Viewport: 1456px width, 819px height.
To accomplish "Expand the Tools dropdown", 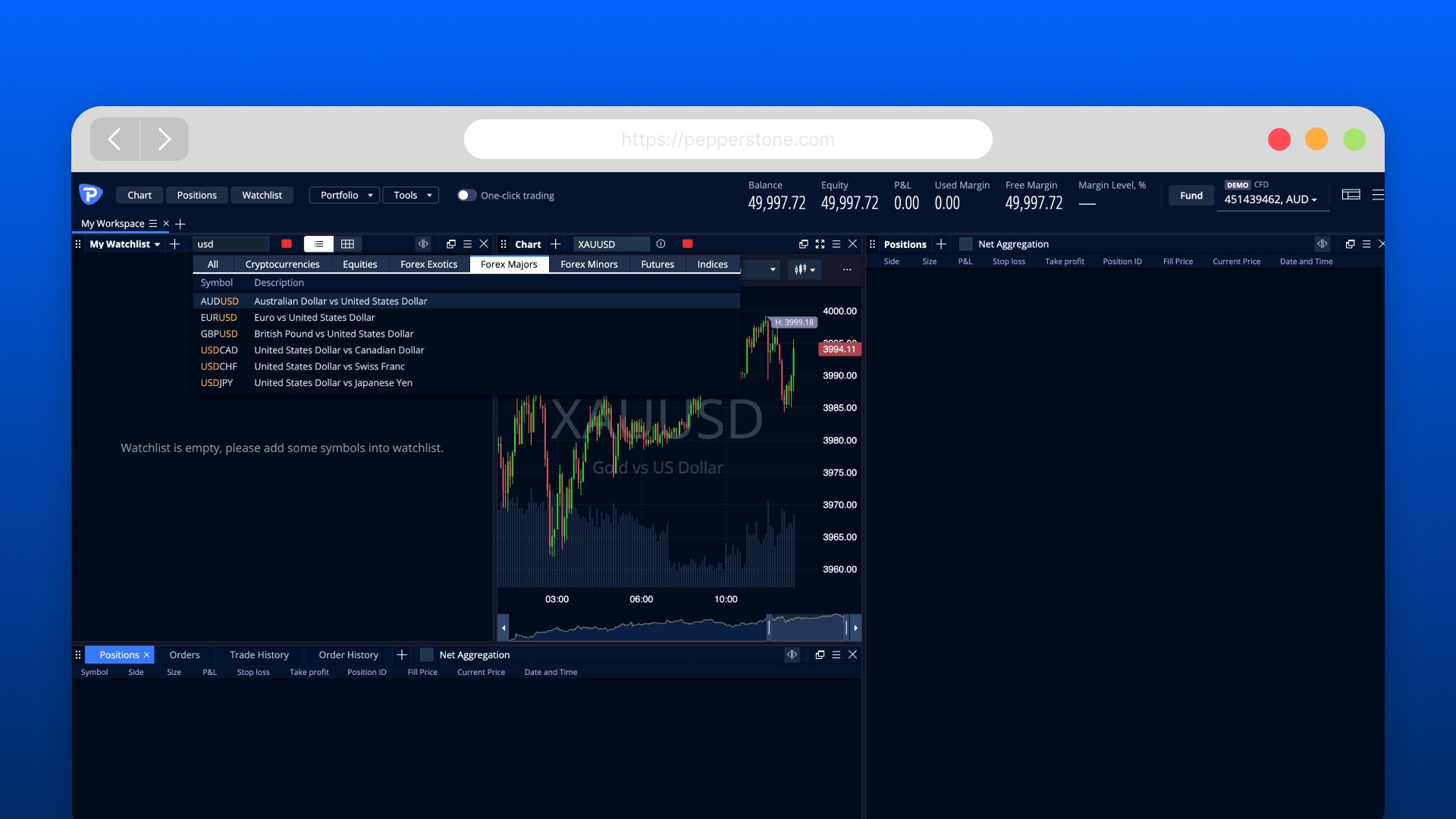I will click(x=411, y=196).
